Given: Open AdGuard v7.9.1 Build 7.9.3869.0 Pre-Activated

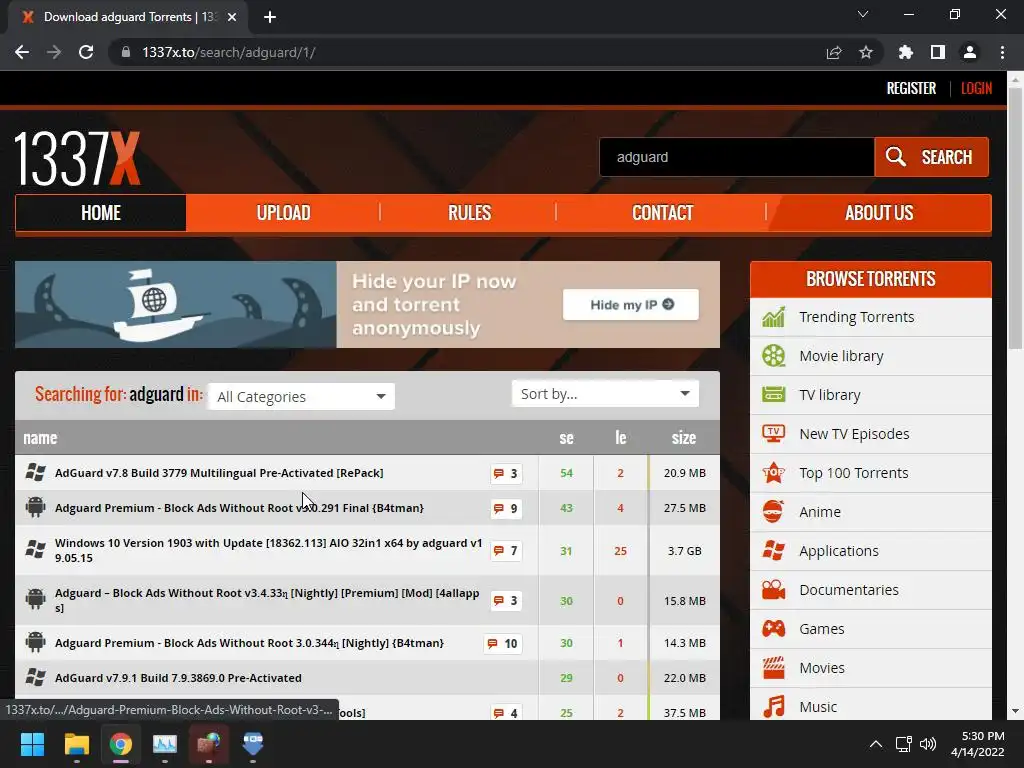Looking at the screenshot, I should point(178,678).
